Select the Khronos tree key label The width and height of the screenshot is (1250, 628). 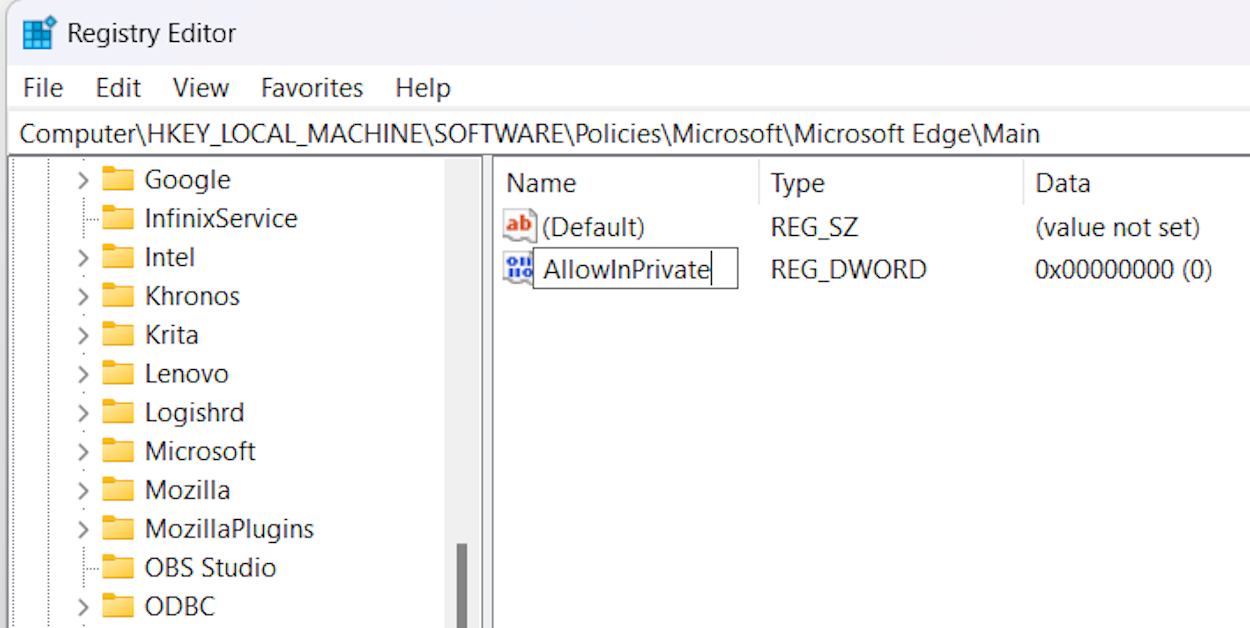point(193,296)
